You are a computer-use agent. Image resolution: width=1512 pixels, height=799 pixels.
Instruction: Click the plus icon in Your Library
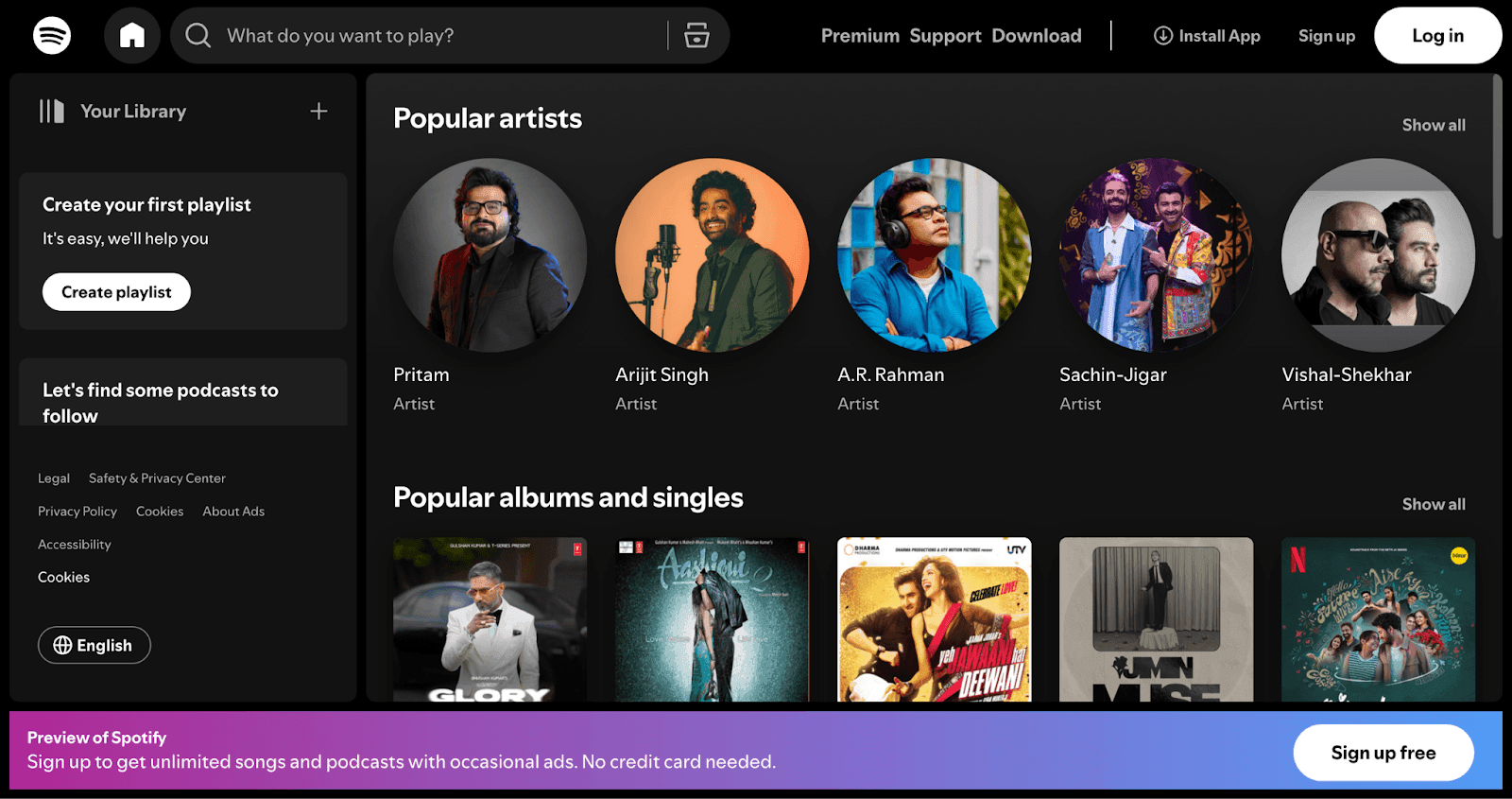click(318, 112)
